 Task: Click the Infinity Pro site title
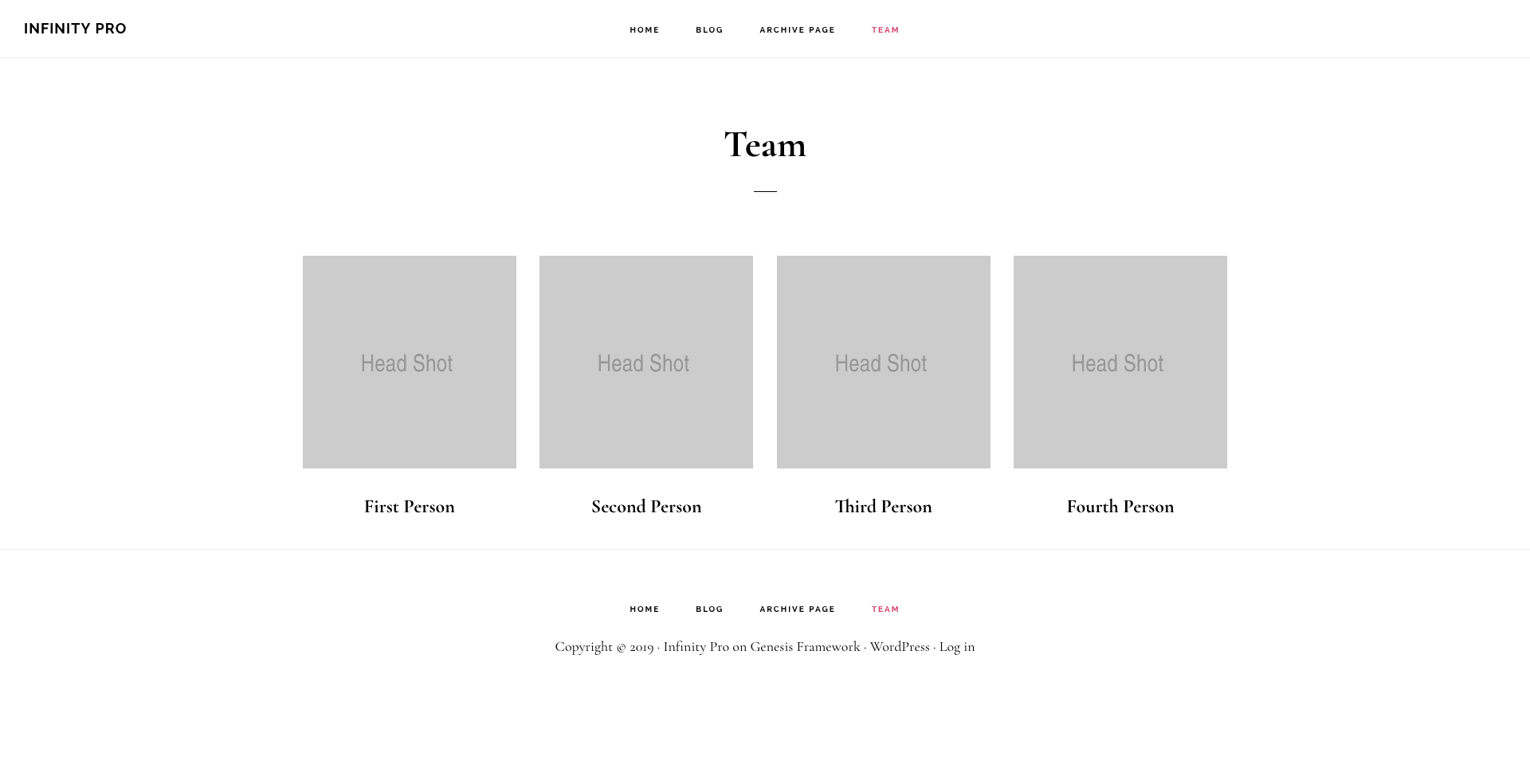pyautogui.click(x=75, y=29)
